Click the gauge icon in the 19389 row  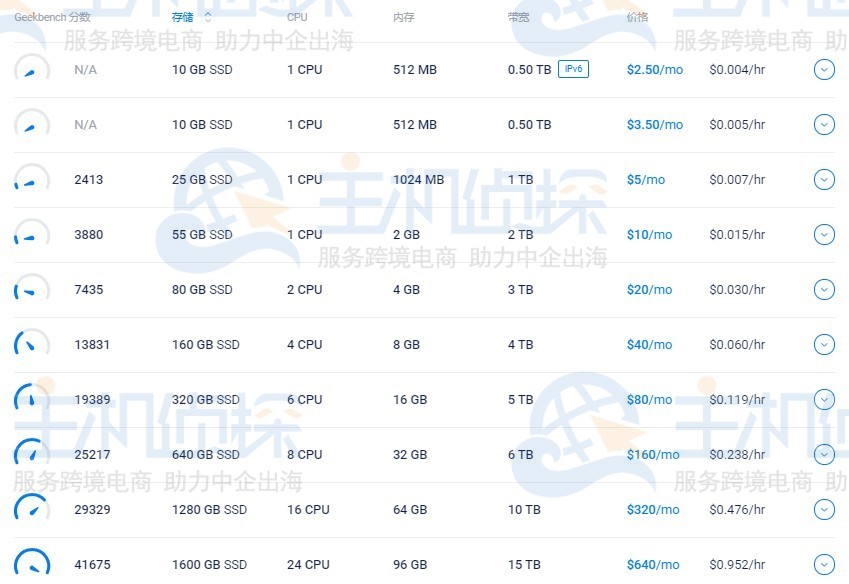coord(32,400)
